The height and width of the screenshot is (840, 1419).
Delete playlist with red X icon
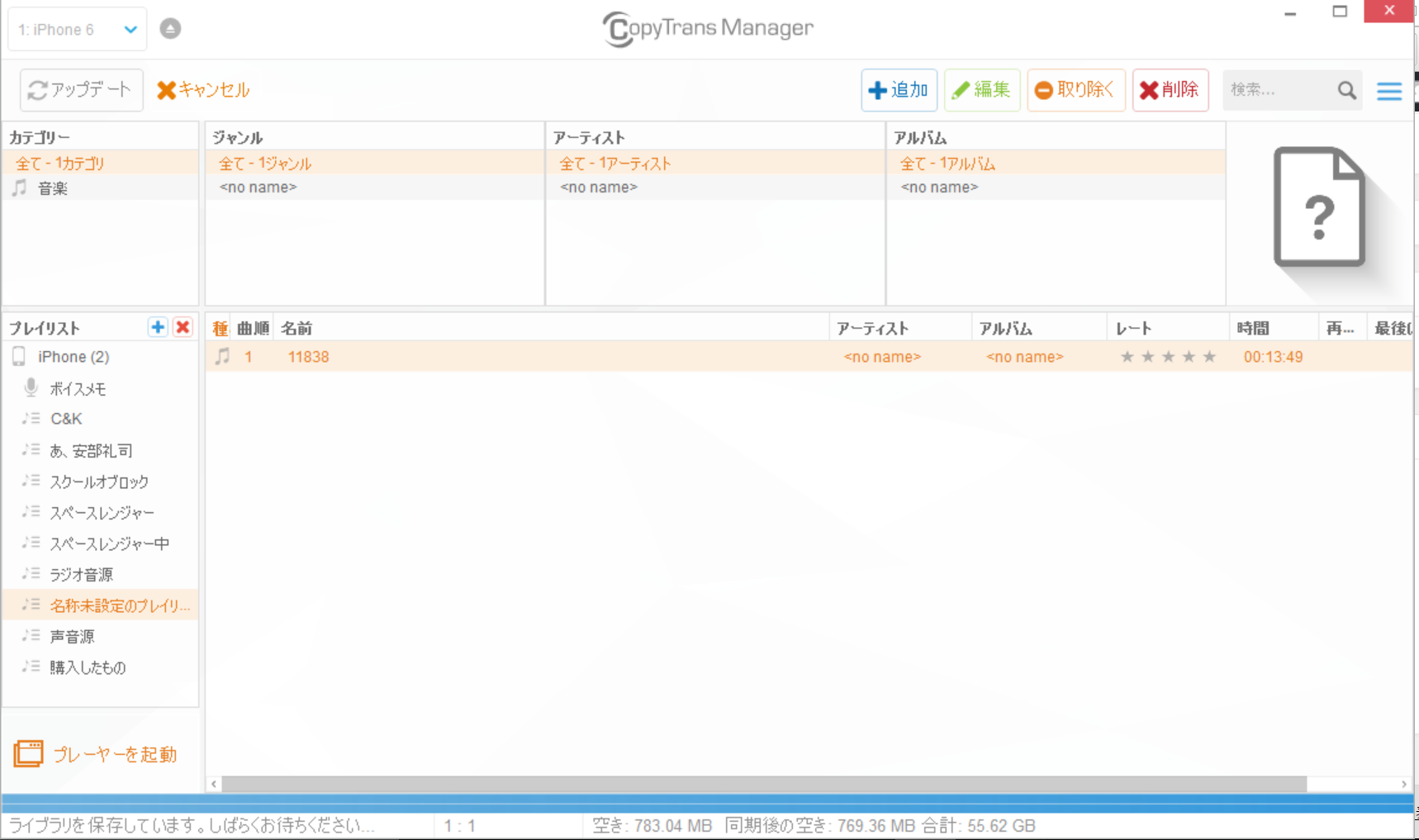point(183,327)
